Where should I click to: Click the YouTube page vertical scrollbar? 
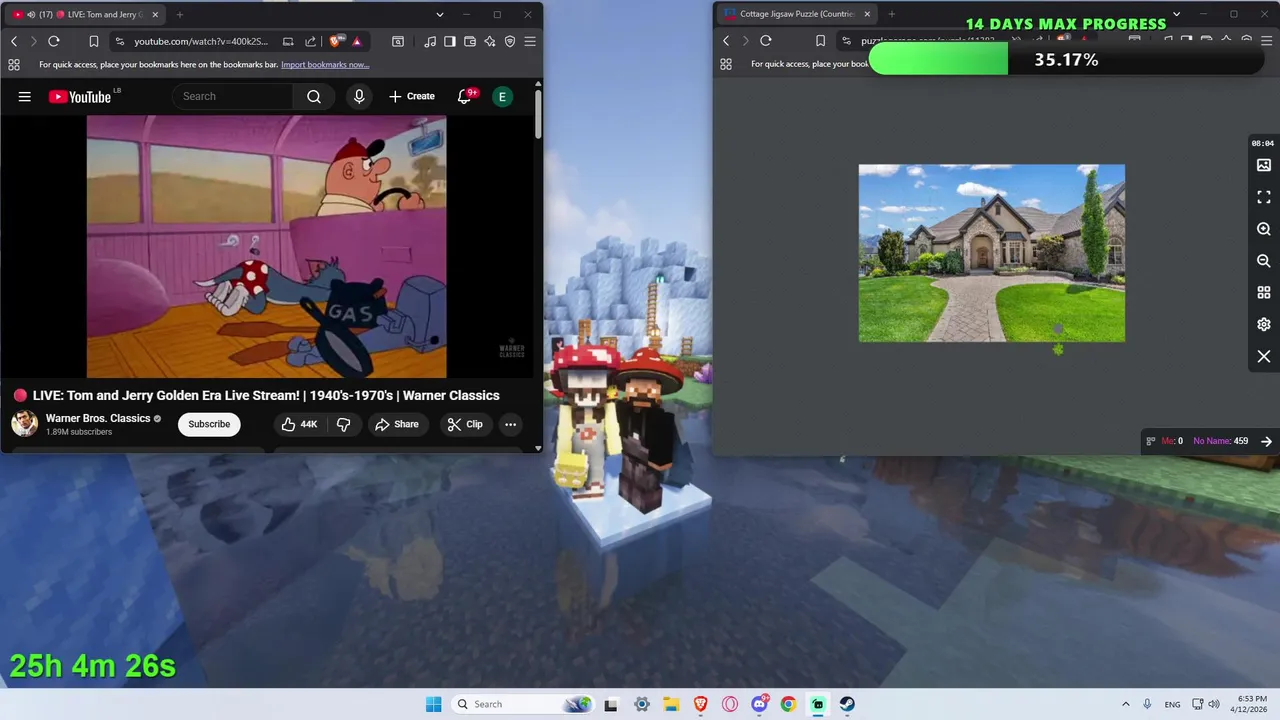[538, 115]
